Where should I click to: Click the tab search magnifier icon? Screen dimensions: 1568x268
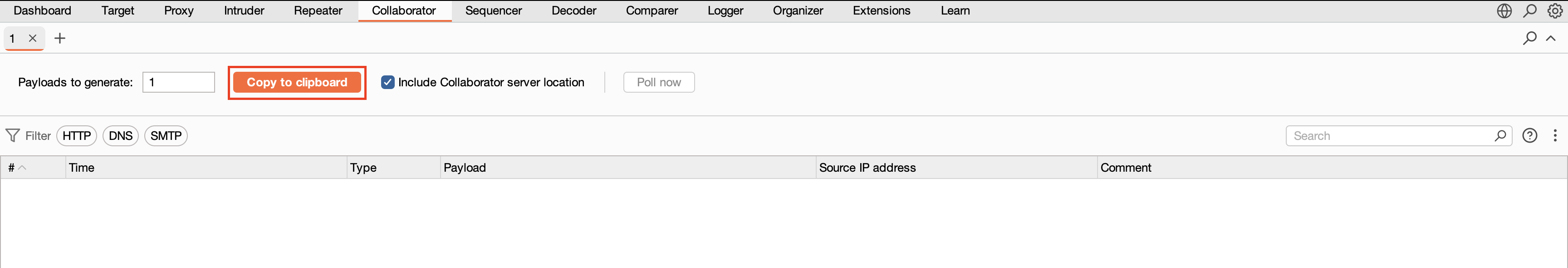[1529, 38]
